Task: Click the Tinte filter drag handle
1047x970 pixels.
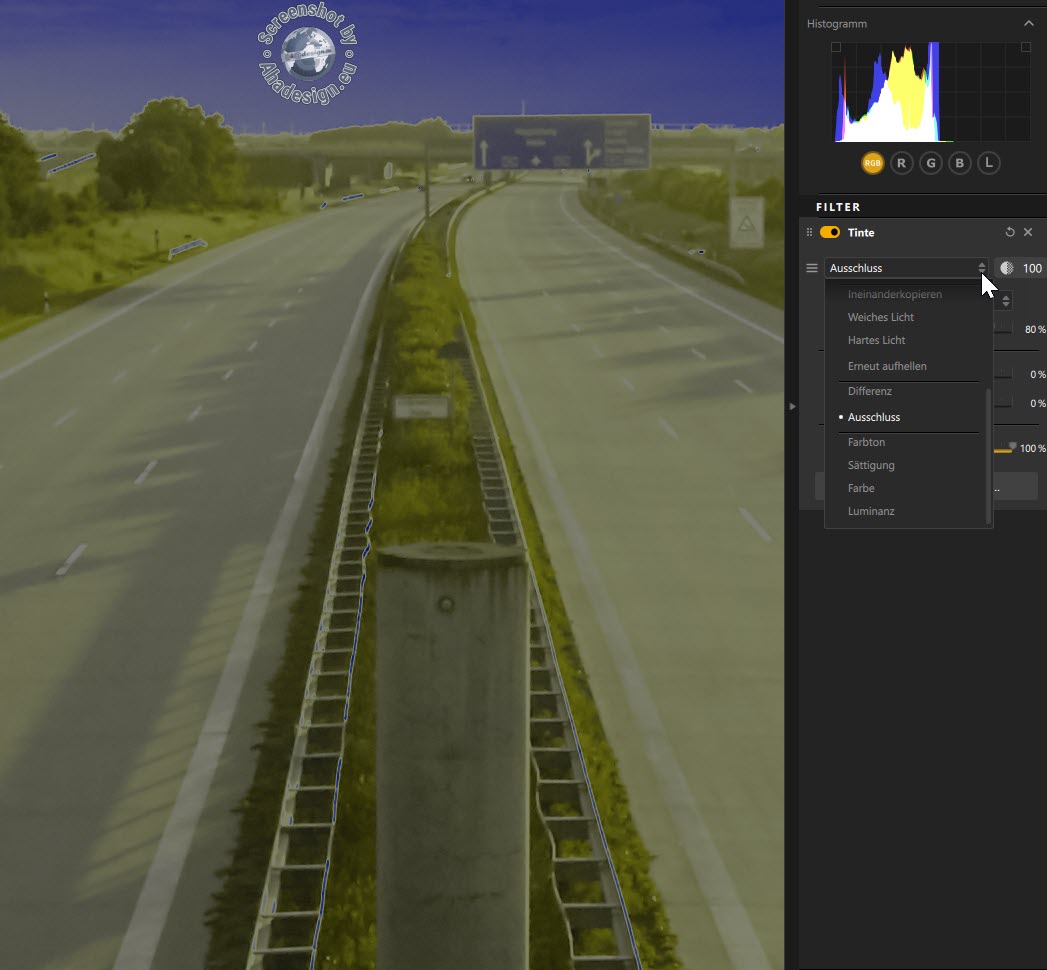Action: 809,232
